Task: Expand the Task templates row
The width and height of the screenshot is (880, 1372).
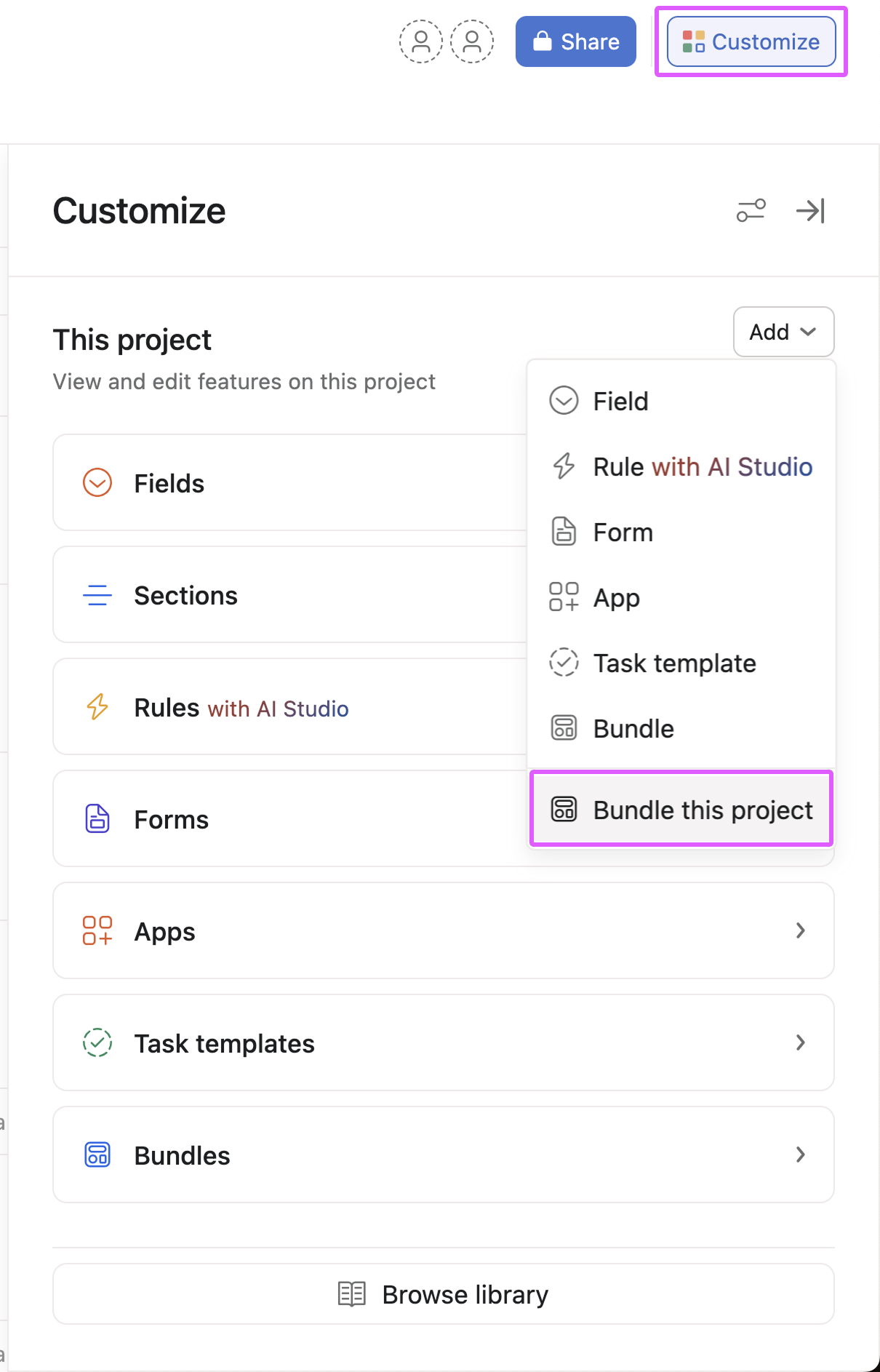Action: click(801, 1042)
